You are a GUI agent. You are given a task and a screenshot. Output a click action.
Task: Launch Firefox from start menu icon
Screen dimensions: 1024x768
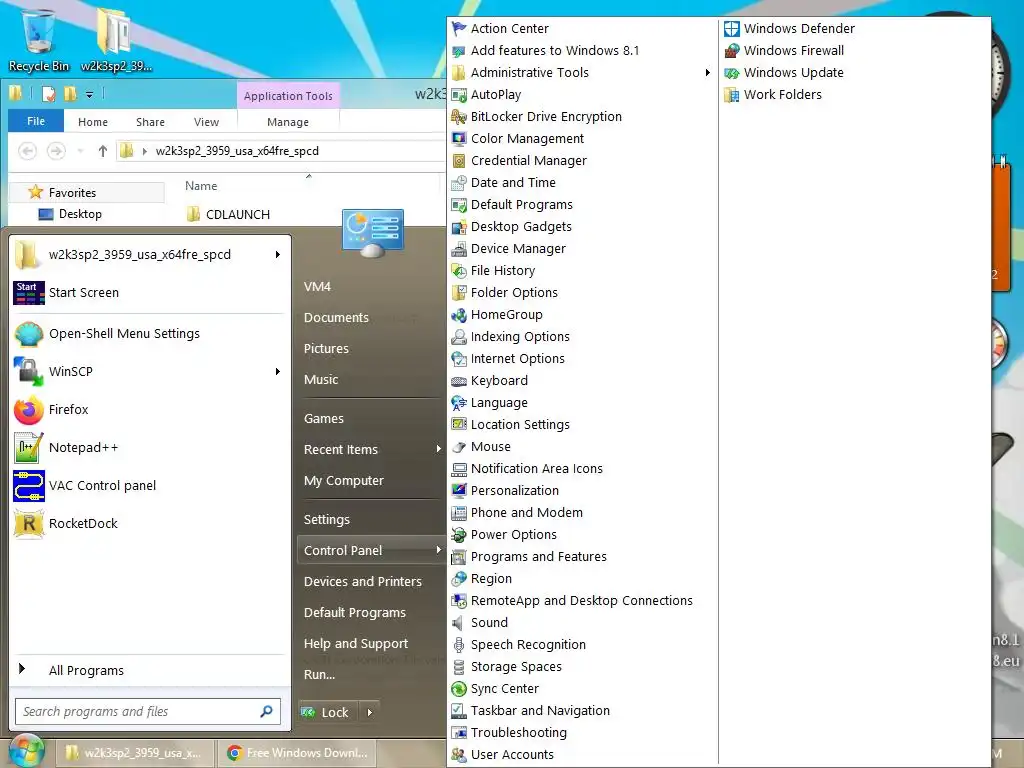click(29, 410)
